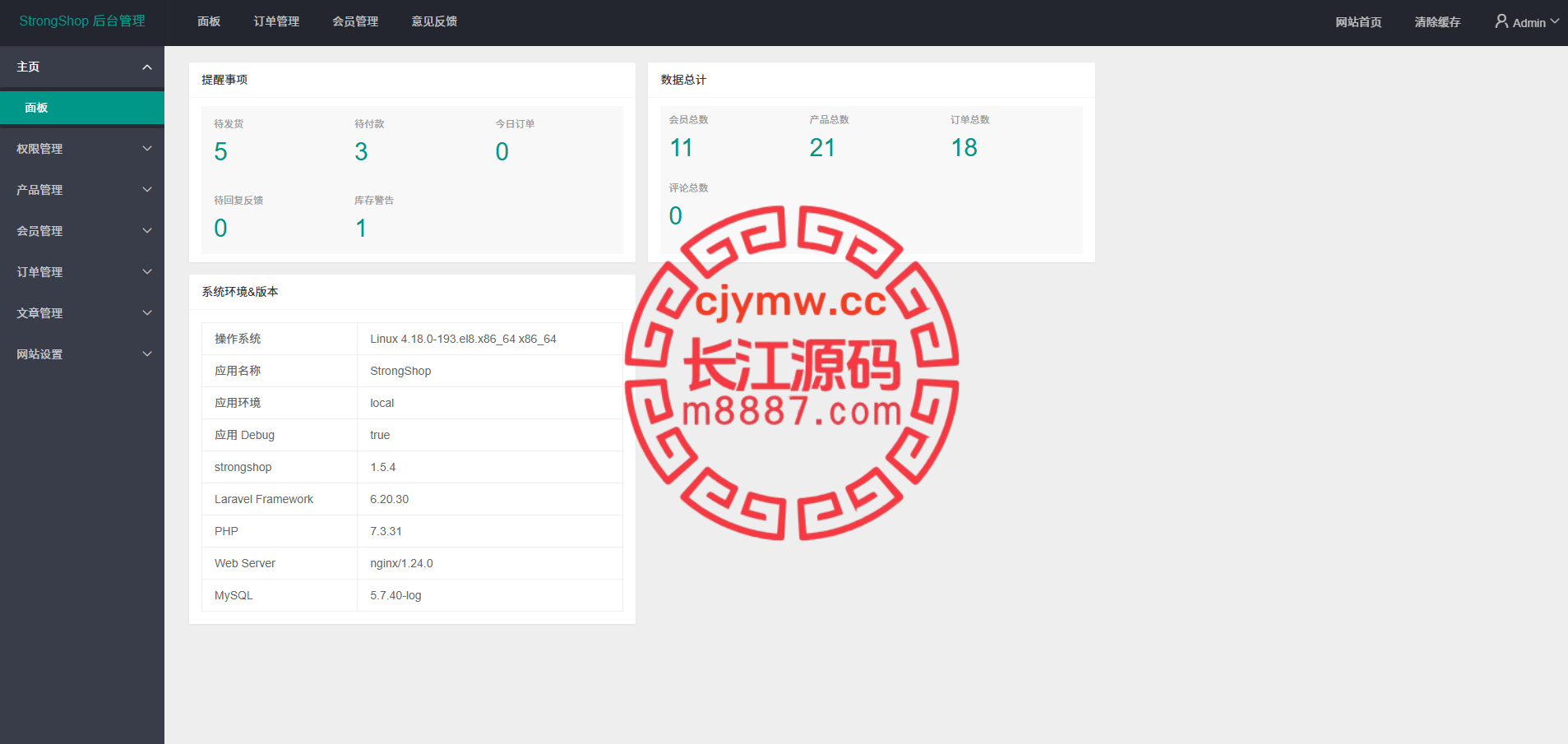Go to 网站首页 link
Viewport: 1568px width, 744px height.
point(1358,22)
